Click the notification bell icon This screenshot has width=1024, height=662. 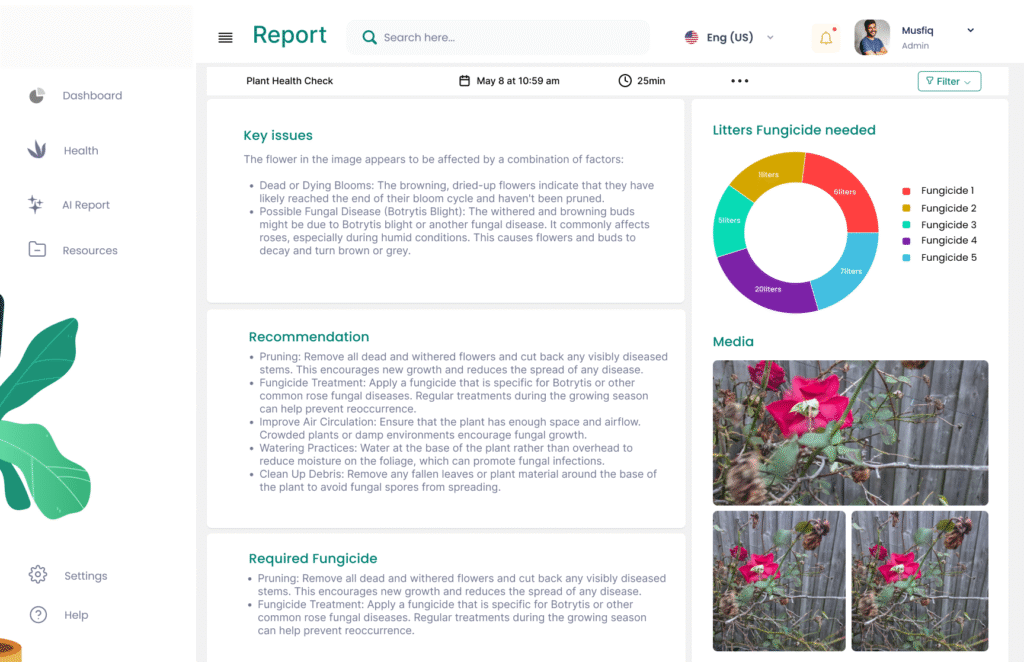(x=826, y=38)
